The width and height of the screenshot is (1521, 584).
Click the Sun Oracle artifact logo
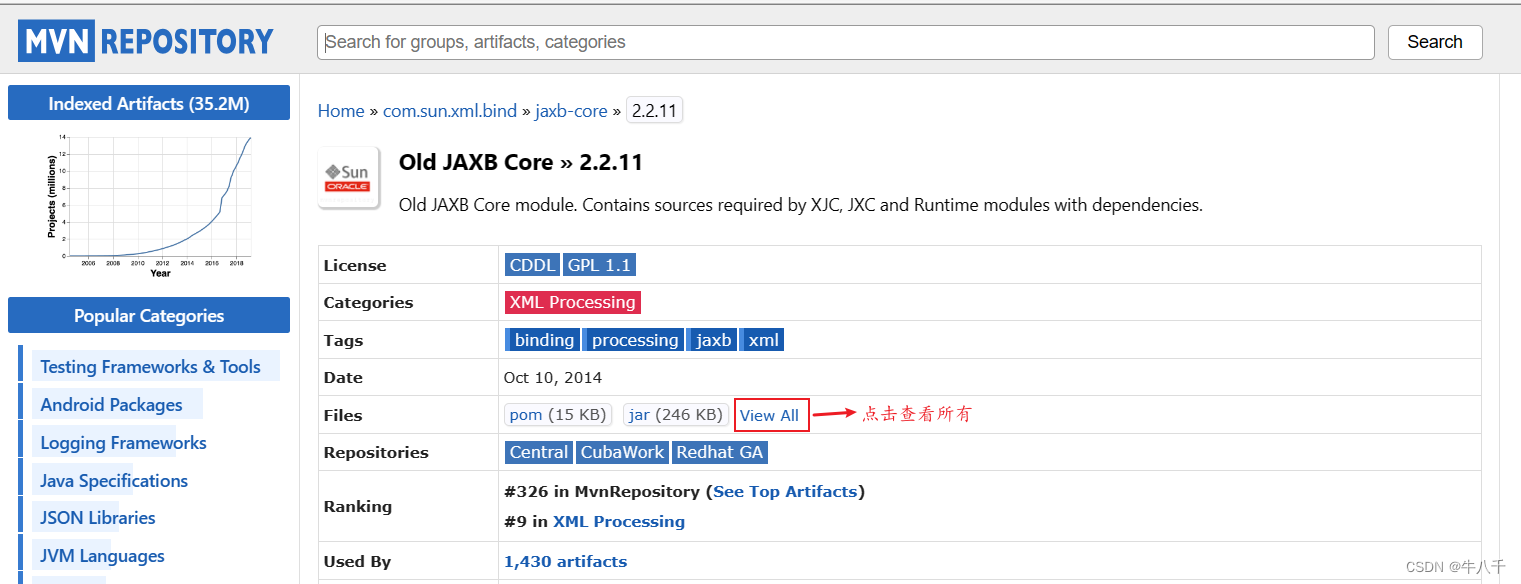[348, 179]
